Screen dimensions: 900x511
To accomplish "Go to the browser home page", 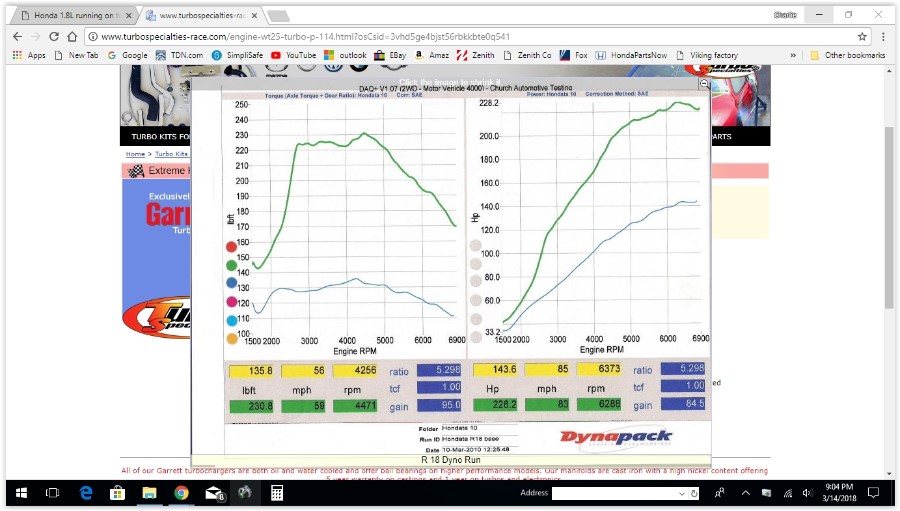I will (x=72, y=36).
